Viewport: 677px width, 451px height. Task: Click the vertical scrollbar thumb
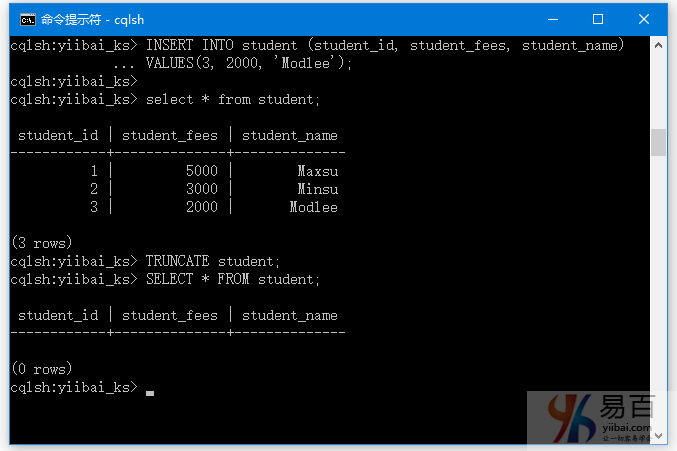tap(658, 142)
